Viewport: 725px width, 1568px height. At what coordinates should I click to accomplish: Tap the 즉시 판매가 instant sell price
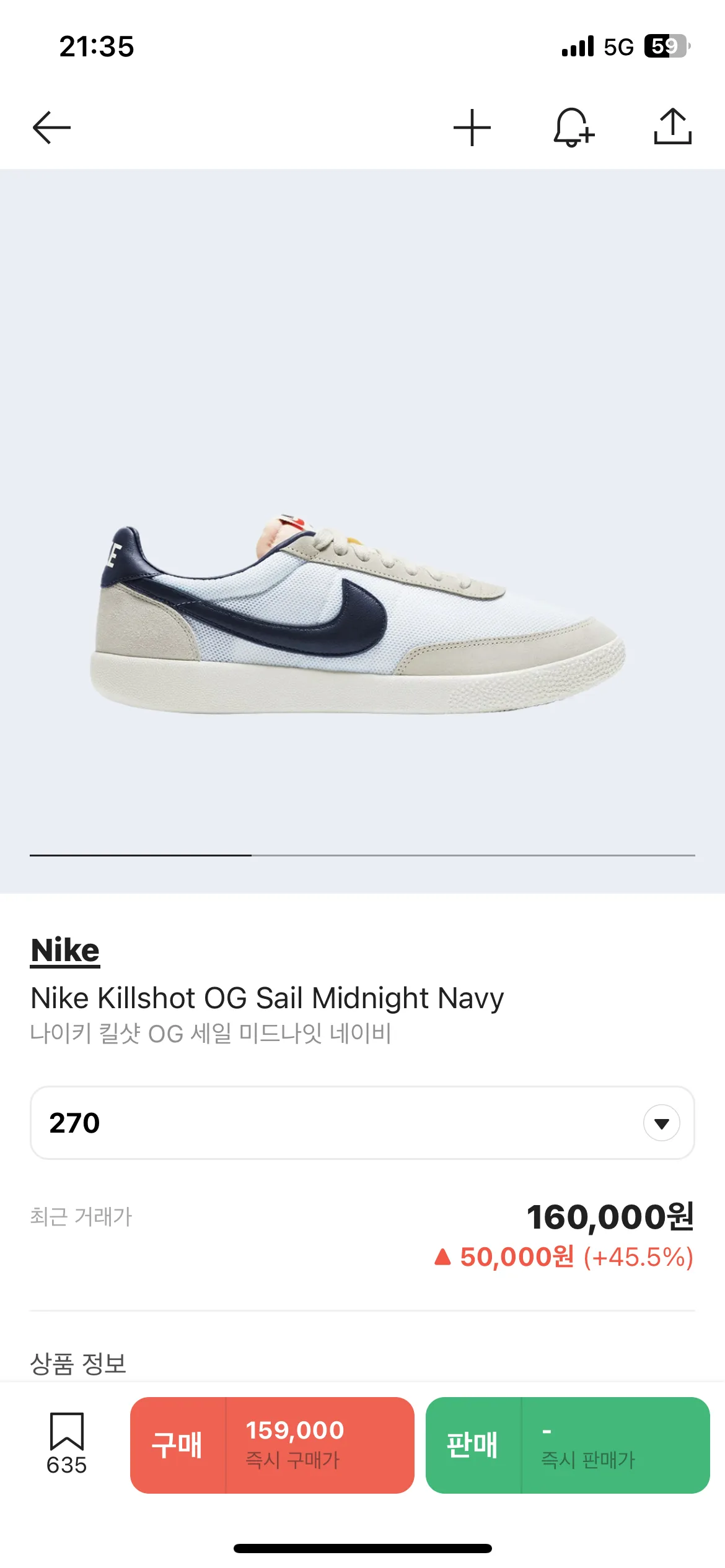point(588,1459)
